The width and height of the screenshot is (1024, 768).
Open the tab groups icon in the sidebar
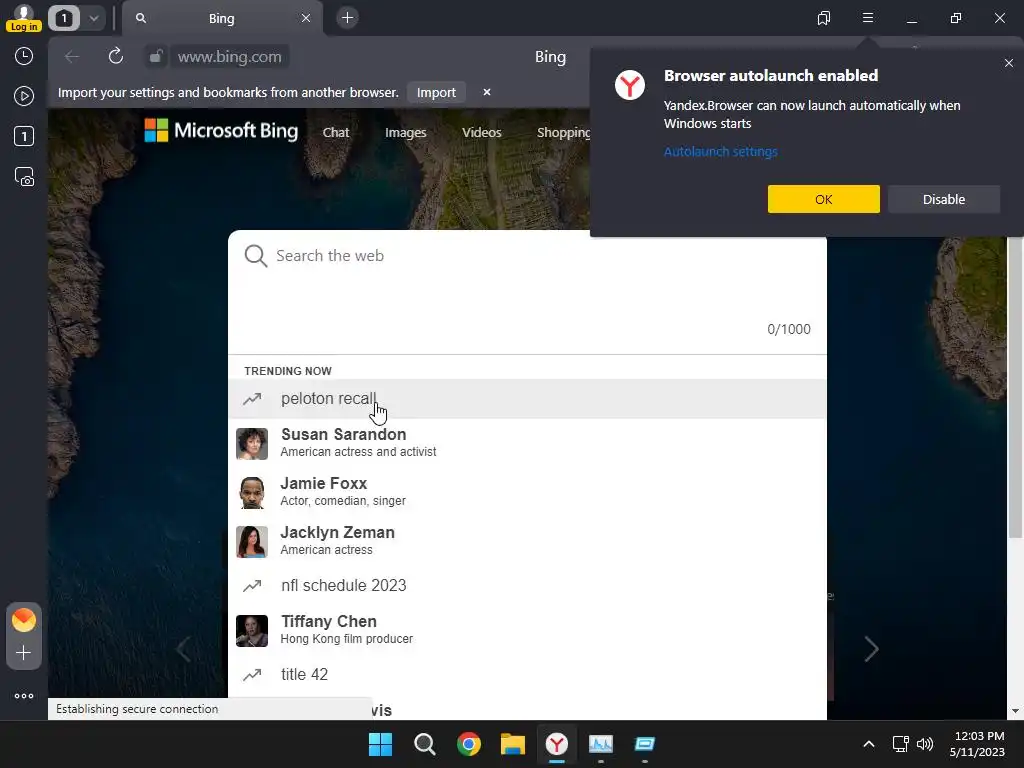tap(24, 136)
